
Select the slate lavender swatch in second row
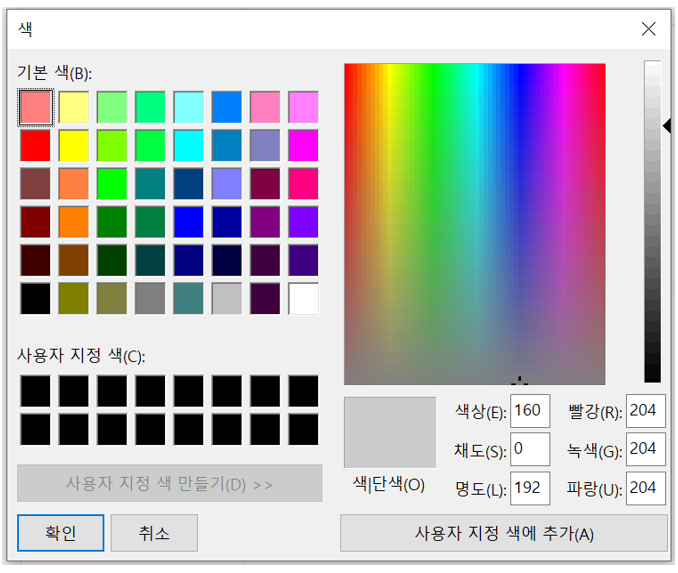[265, 146]
